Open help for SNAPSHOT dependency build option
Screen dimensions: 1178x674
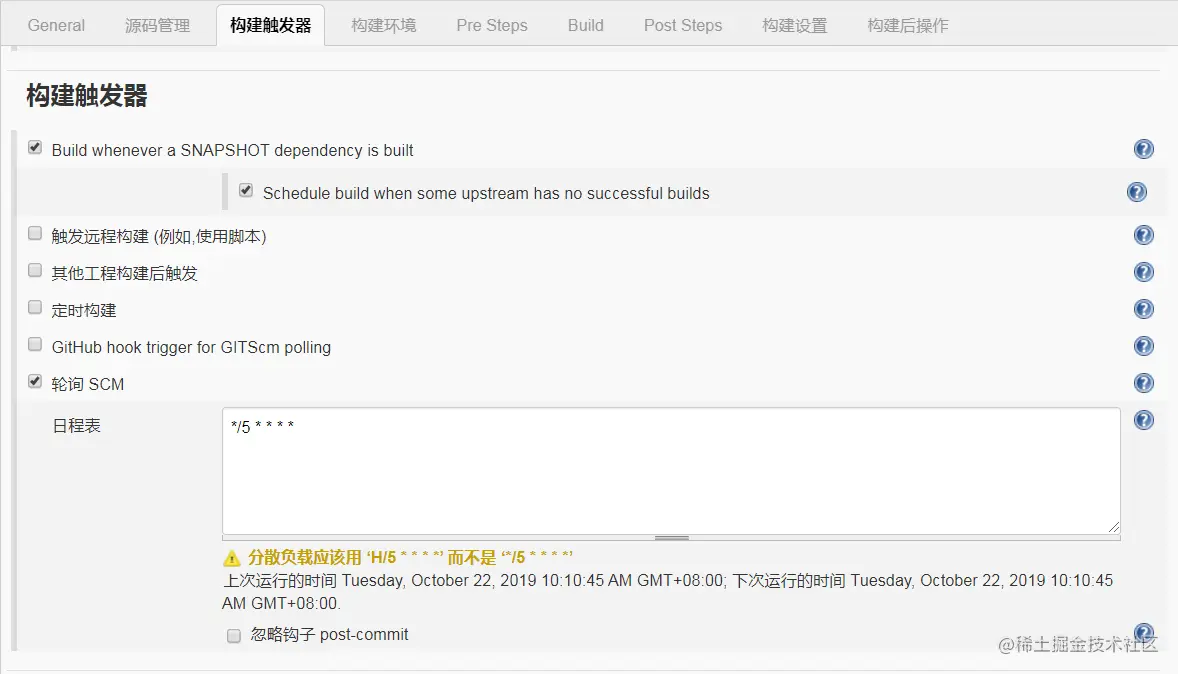(1143, 149)
